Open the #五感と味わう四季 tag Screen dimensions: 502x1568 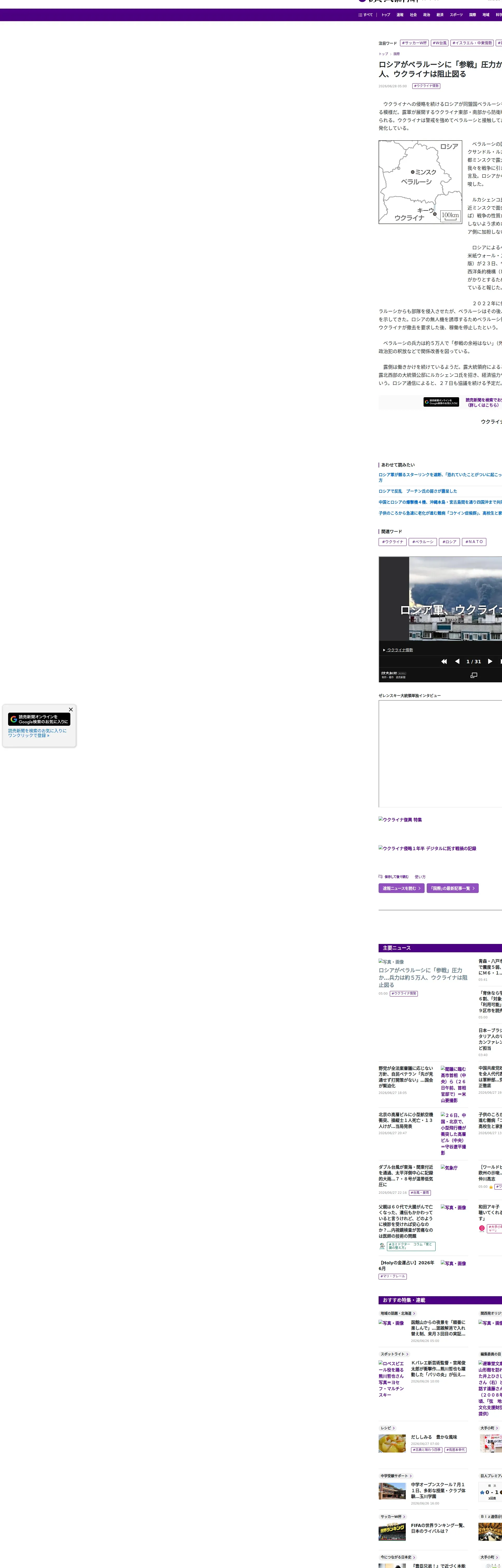426,1449
